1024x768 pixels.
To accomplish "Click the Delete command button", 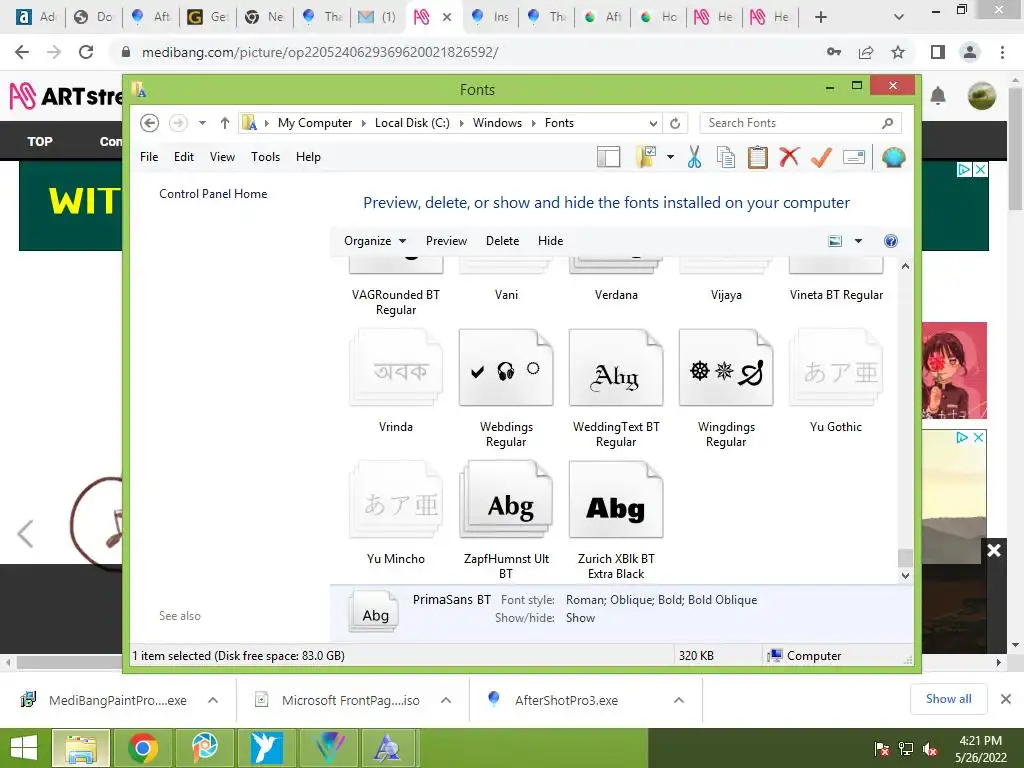I will 502,241.
